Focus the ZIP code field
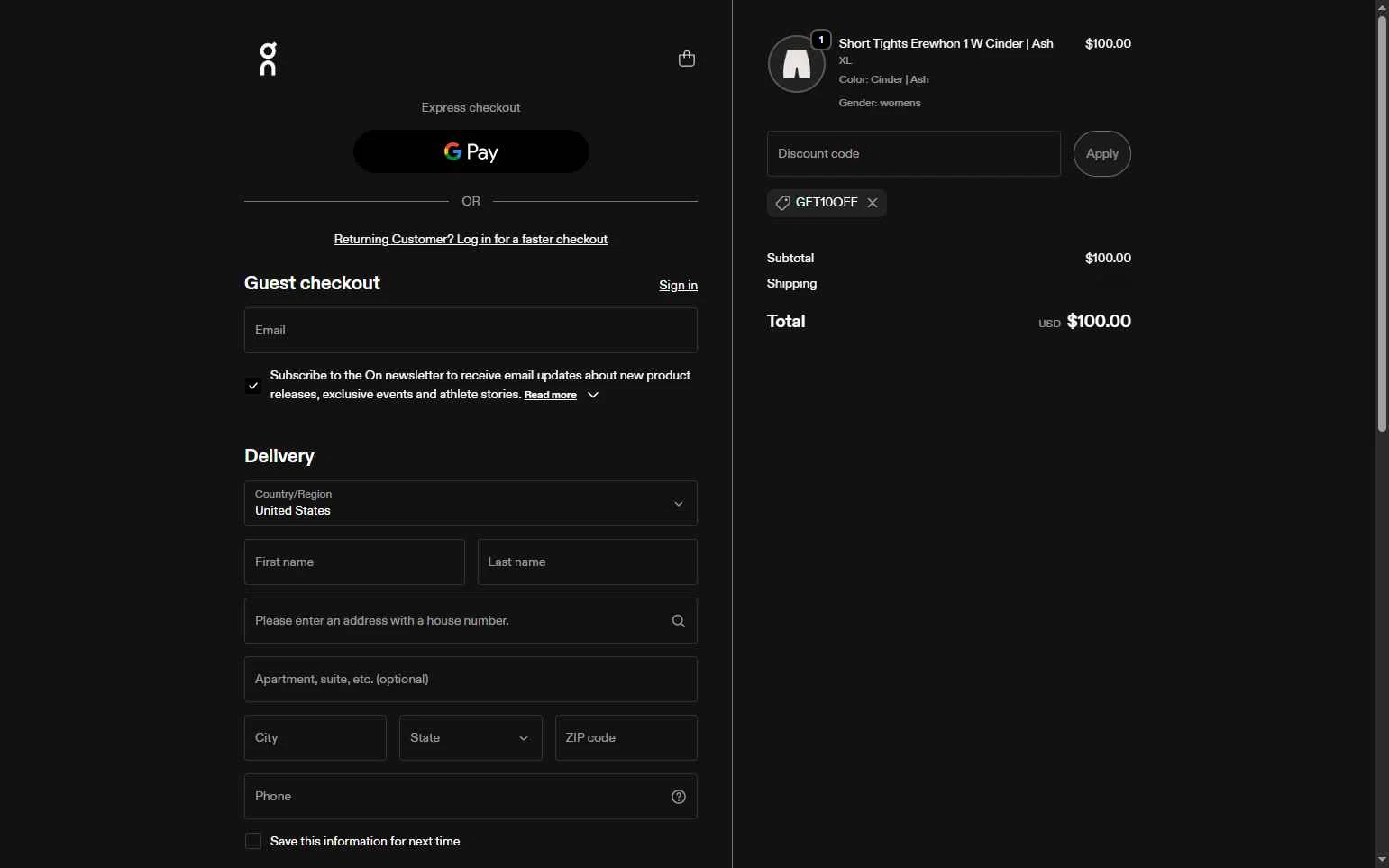Screen dimensions: 1389x868 tap(626, 737)
